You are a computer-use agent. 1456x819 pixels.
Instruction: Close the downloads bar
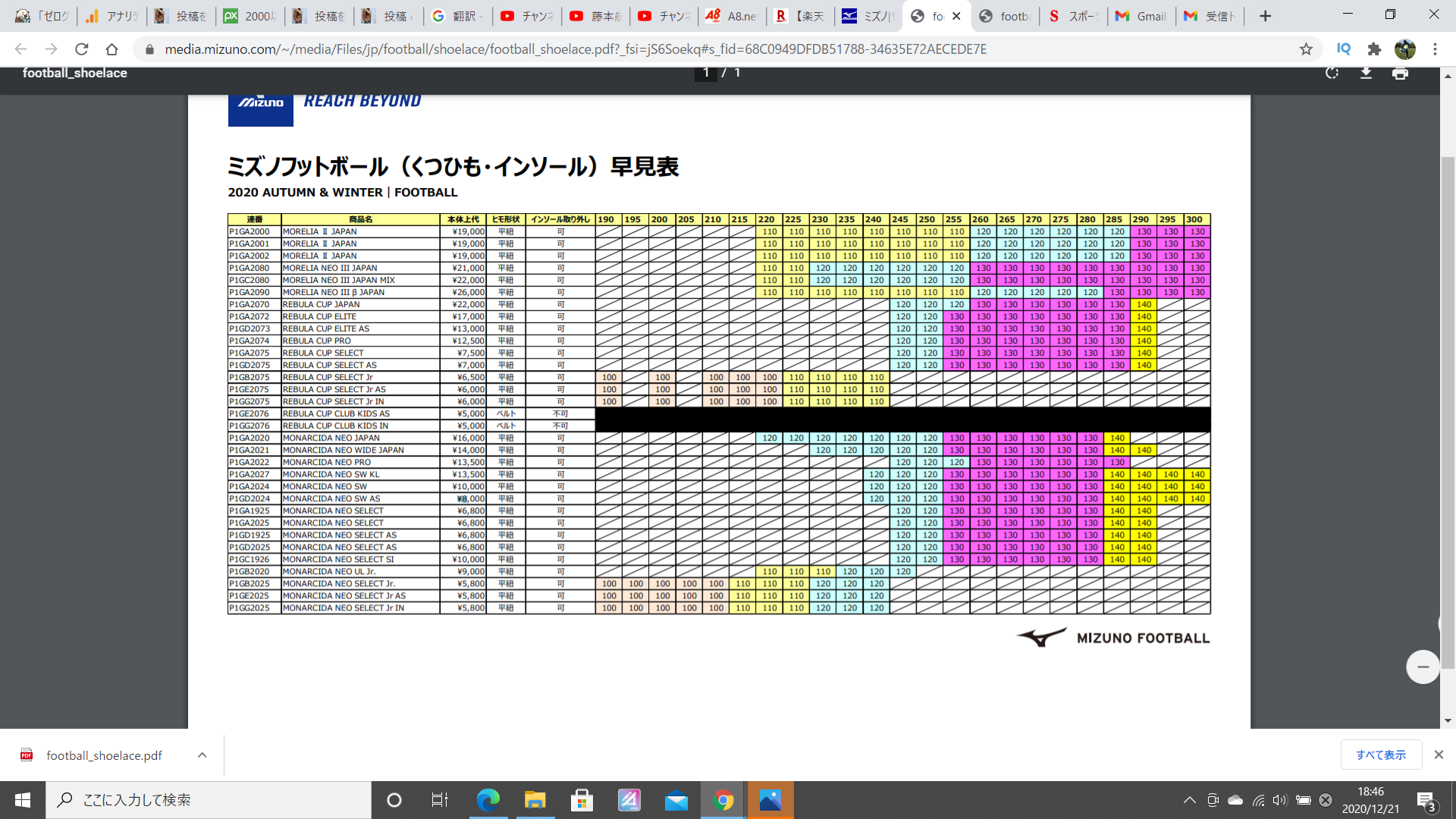click(x=1439, y=755)
